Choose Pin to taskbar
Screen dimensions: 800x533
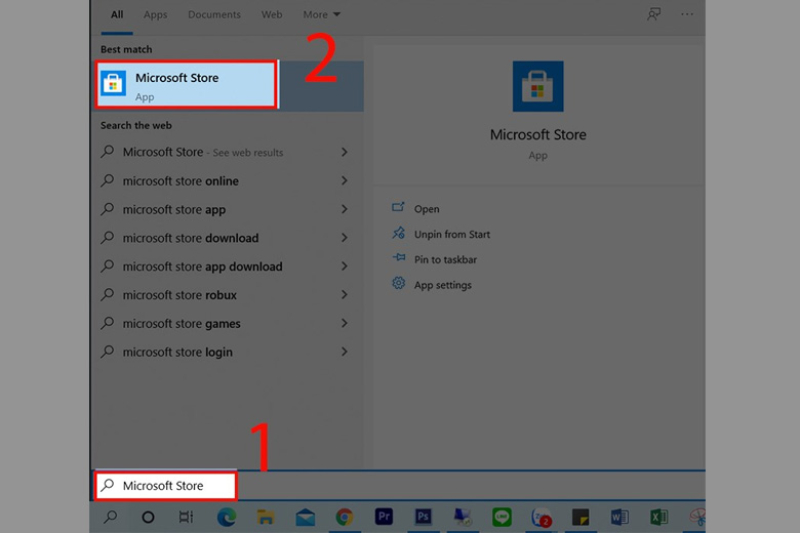click(445, 260)
